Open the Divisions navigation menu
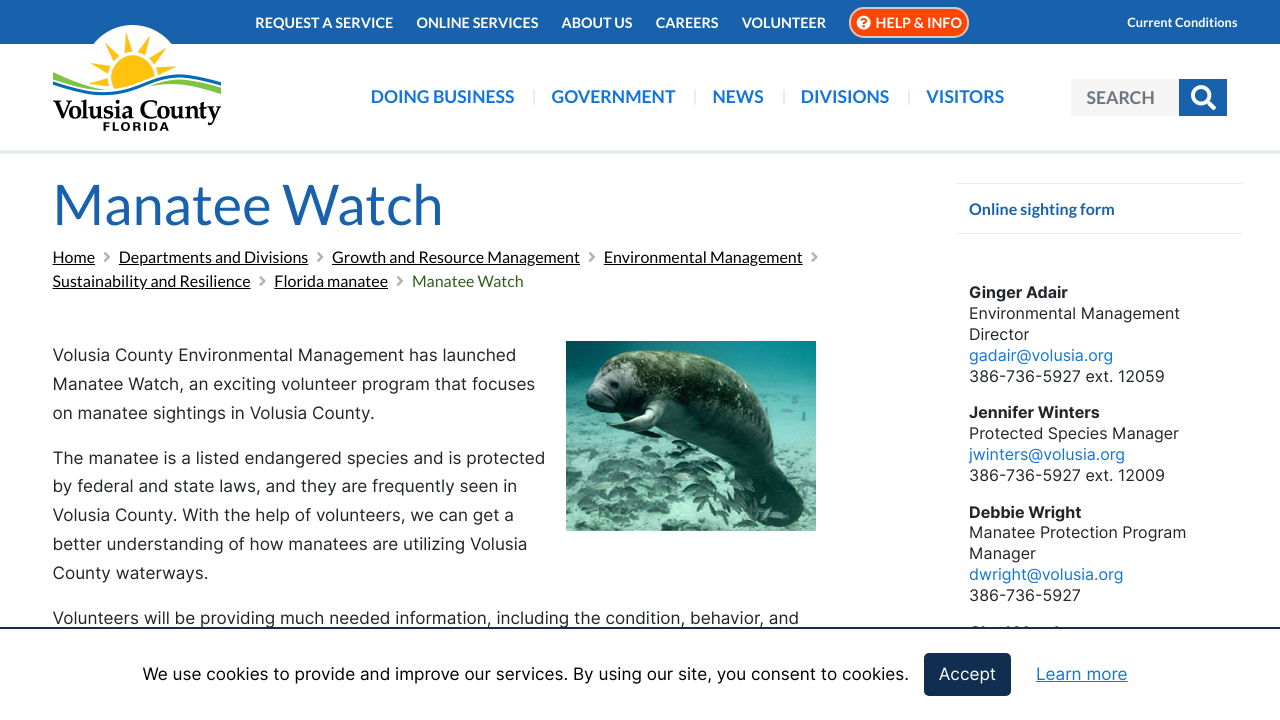The image size is (1280, 720). pos(845,97)
